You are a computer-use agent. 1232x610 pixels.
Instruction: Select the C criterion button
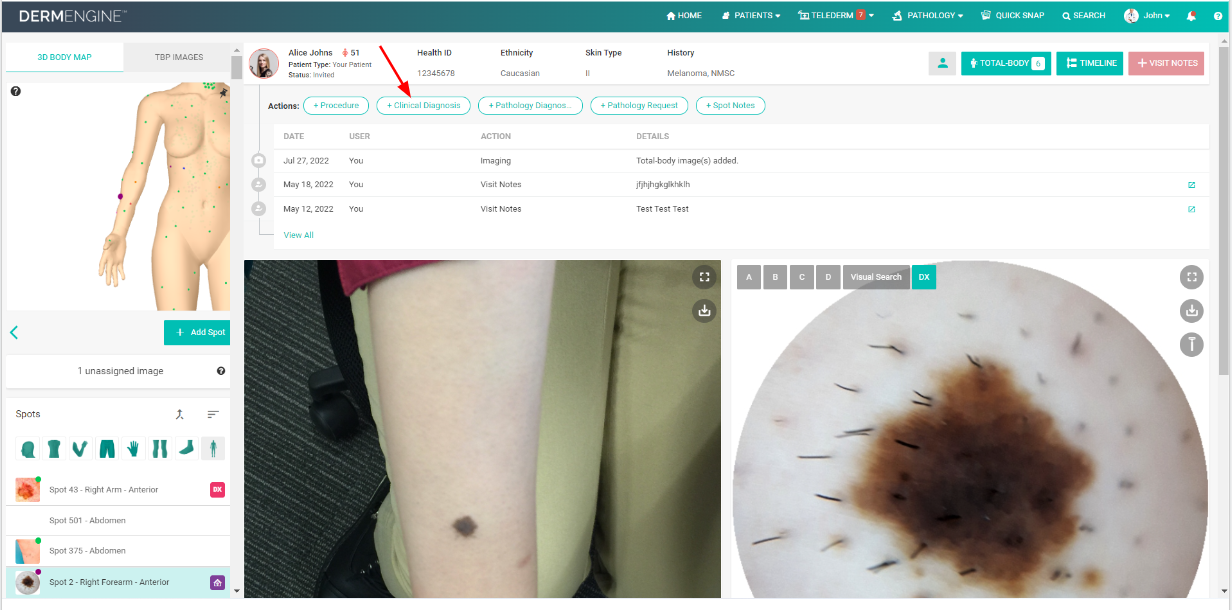801,277
